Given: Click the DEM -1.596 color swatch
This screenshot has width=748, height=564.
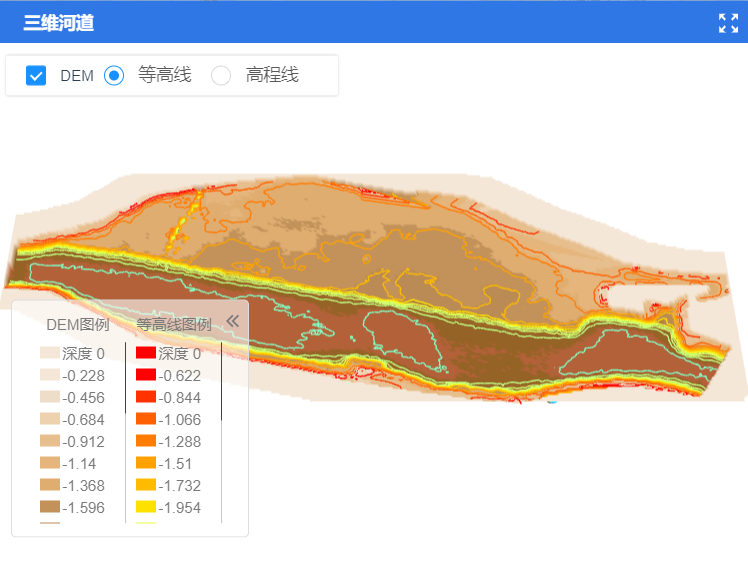Looking at the screenshot, I should (x=50, y=507).
